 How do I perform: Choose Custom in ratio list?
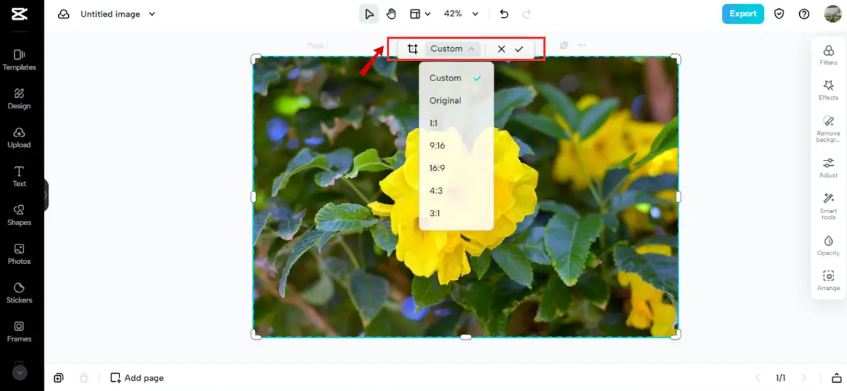pos(456,78)
